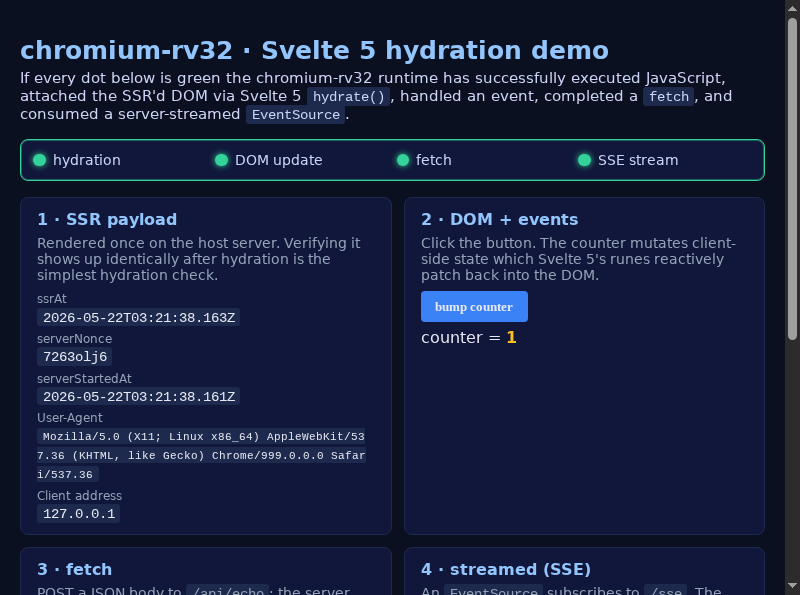Image resolution: width=800 pixels, height=595 pixels.
Task: Click the serverNonce value 7263olj6
Action: [x=74, y=357]
